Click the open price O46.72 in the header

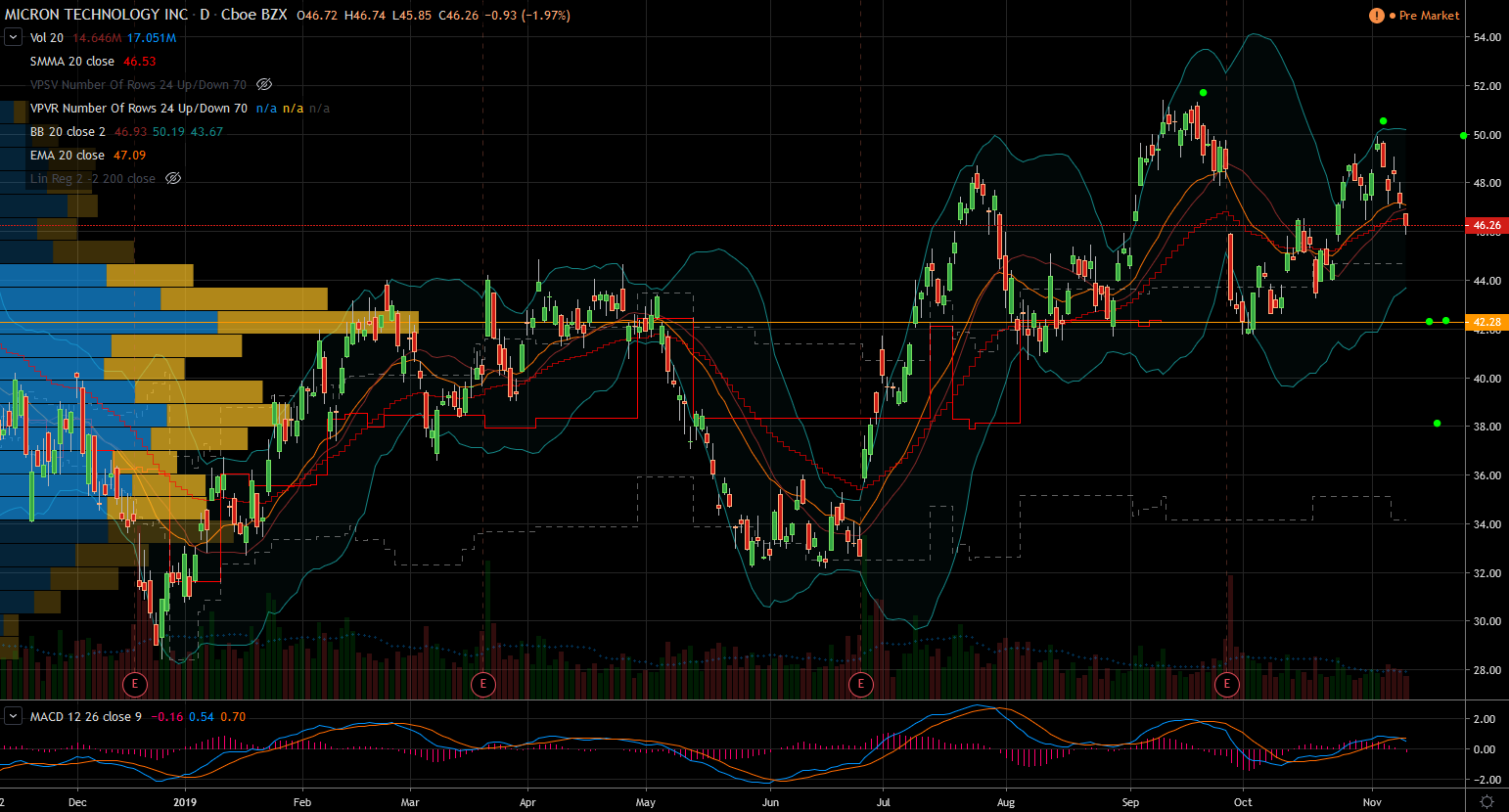(x=318, y=16)
